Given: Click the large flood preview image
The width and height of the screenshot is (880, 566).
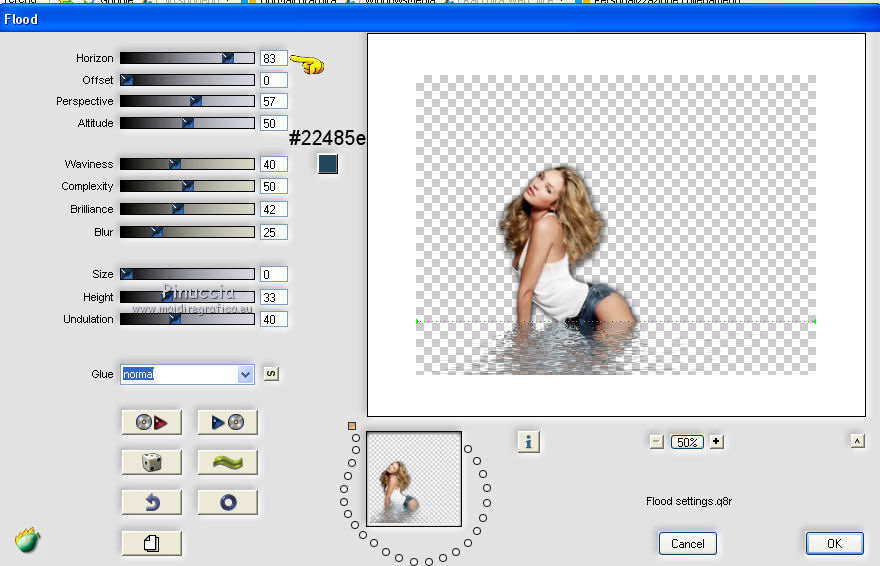Looking at the screenshot, I should tap(616, 225).
